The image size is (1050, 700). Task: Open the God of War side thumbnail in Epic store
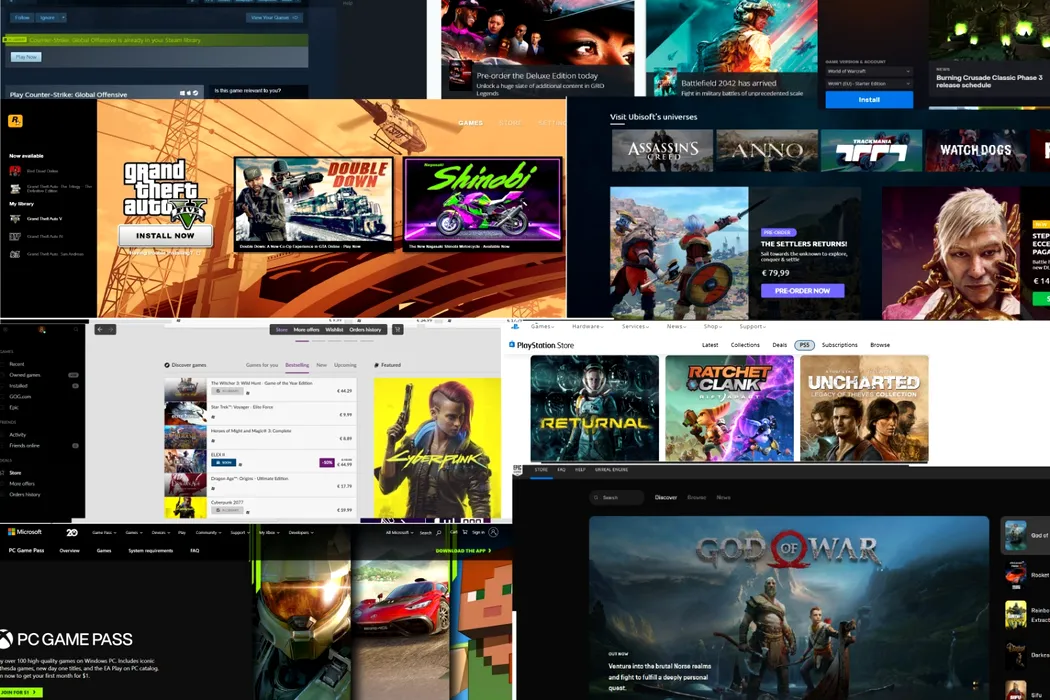pos(1015,535)
